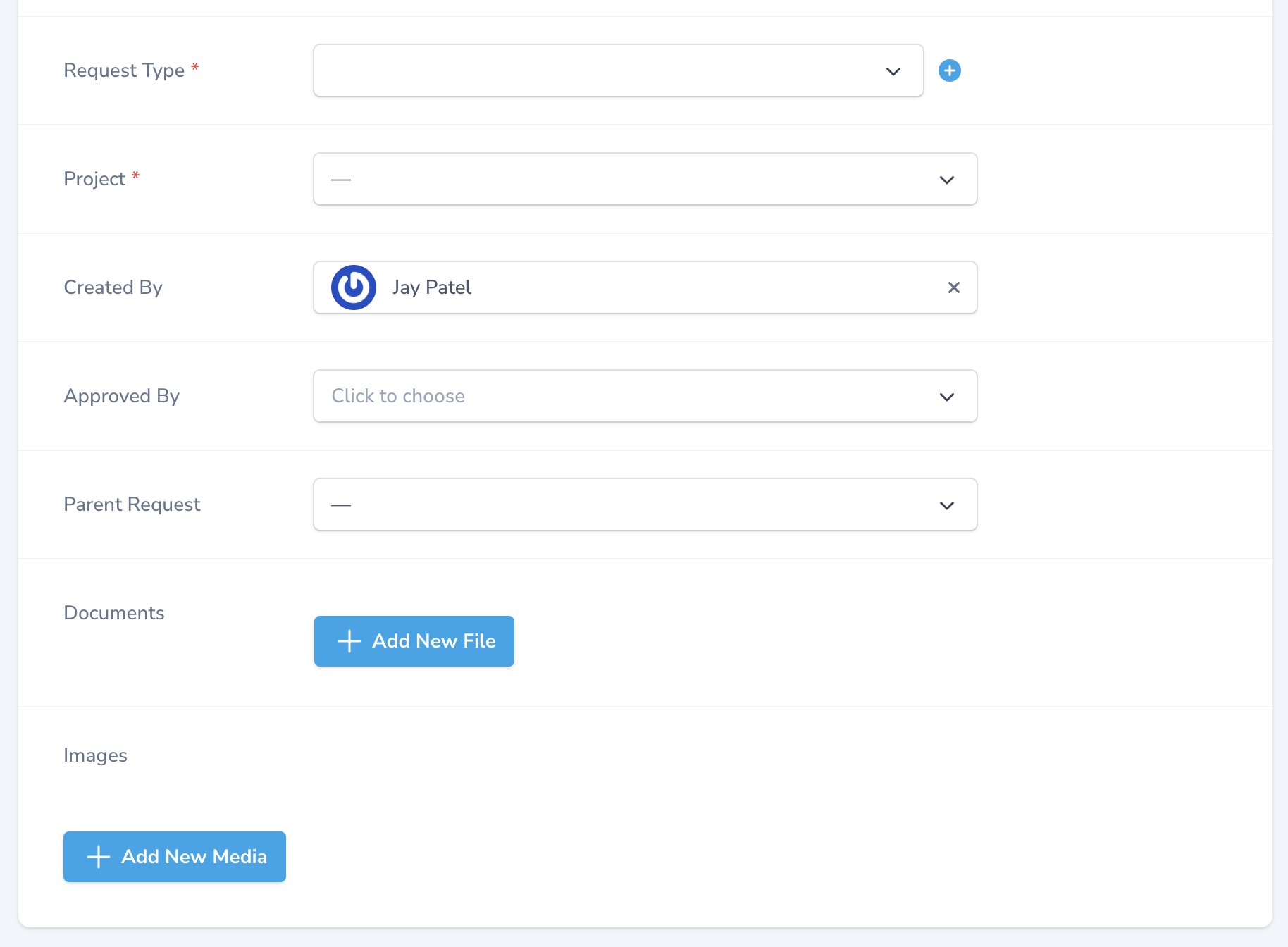Select the Created By field
The height and width of the screenshot is (947, 1288).
645,287
